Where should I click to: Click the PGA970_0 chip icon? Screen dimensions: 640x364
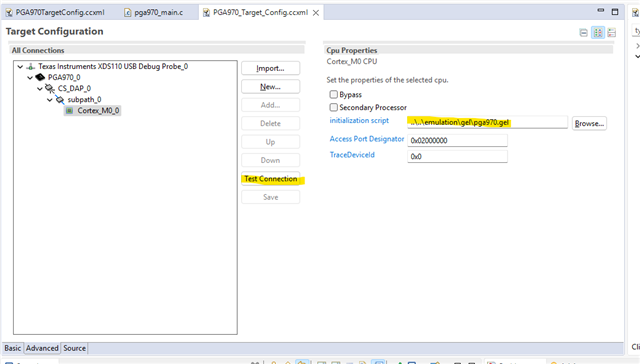(x=40, y=77)
